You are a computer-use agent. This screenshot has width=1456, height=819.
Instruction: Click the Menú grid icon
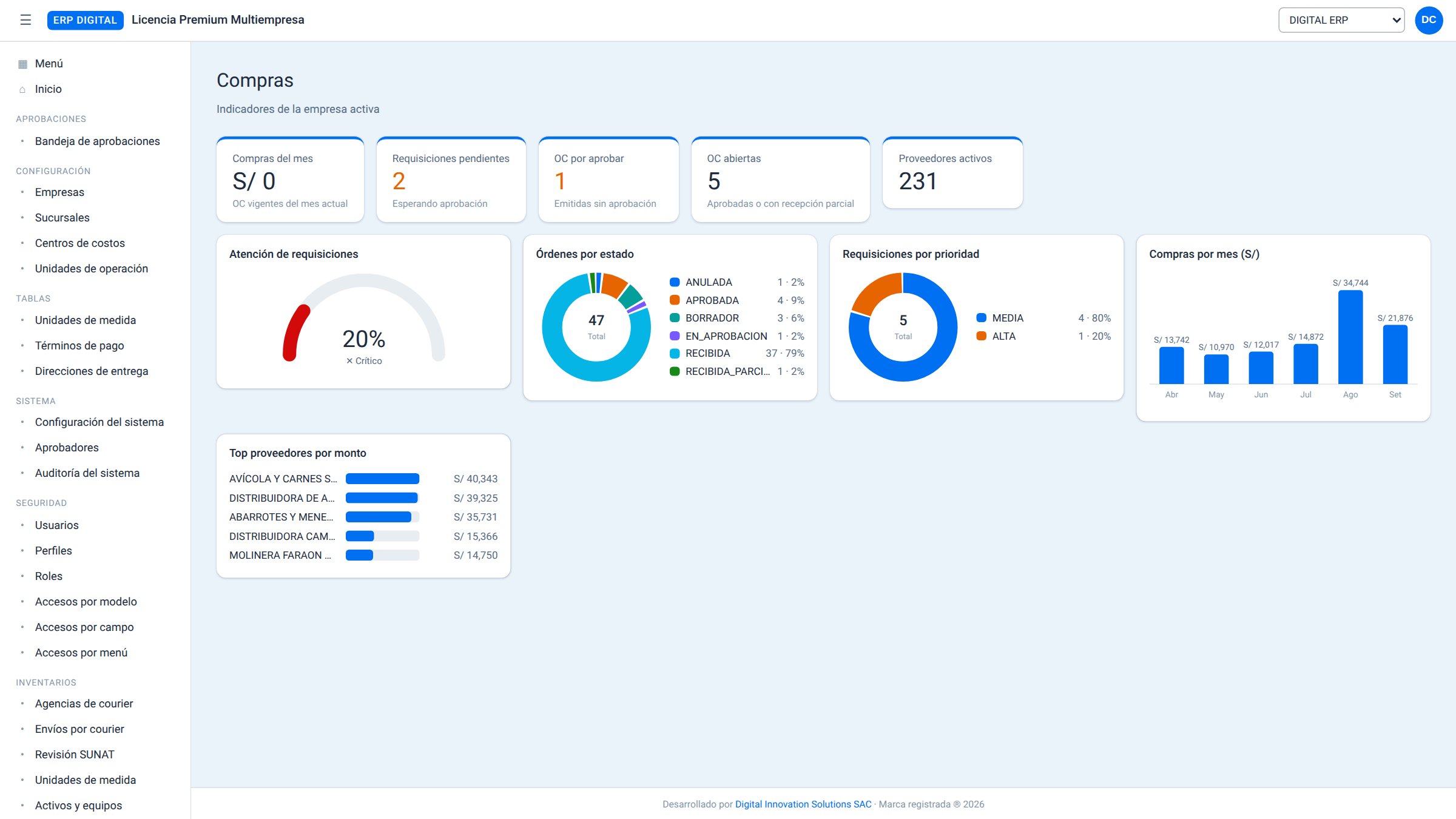point(22,64)
